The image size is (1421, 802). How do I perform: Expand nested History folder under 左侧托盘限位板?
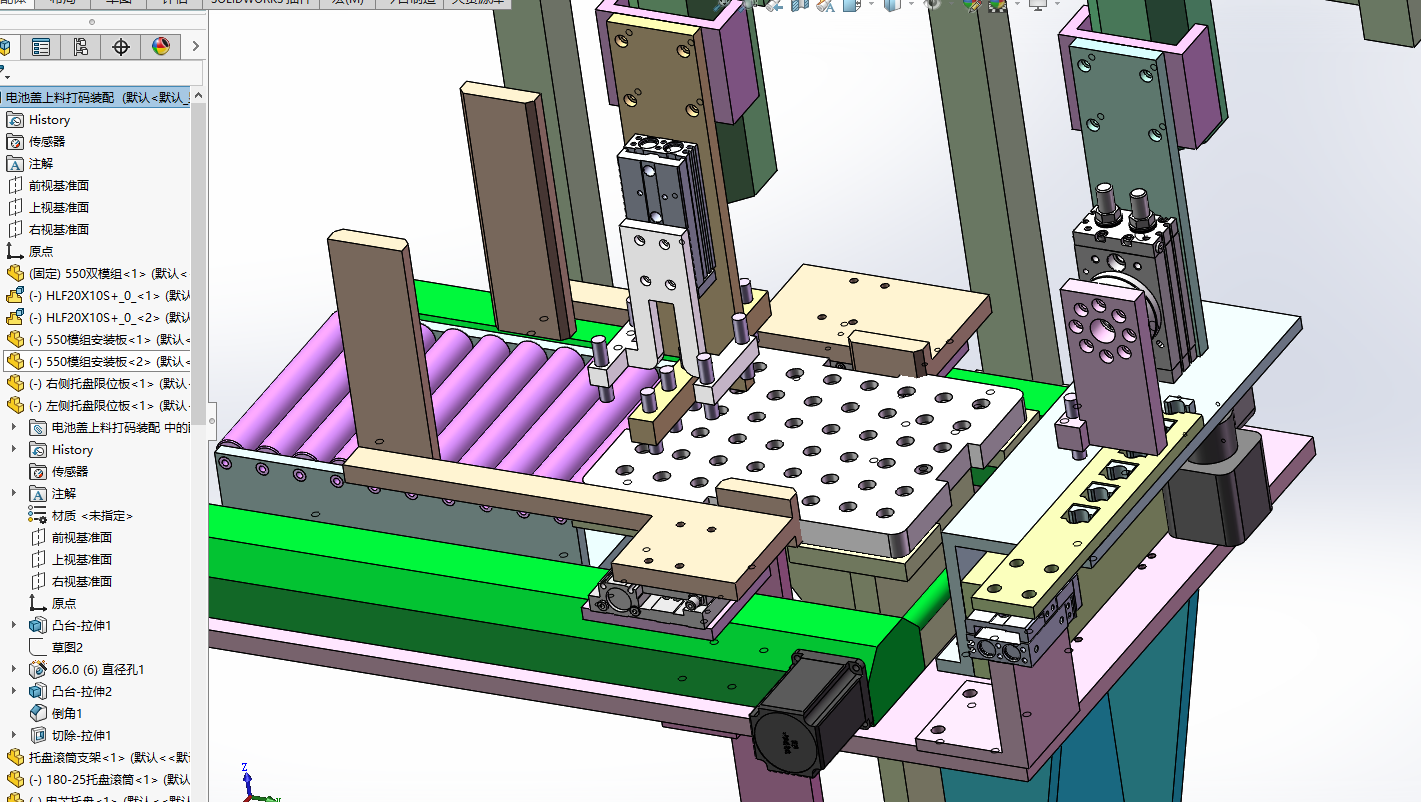(14, 449)
